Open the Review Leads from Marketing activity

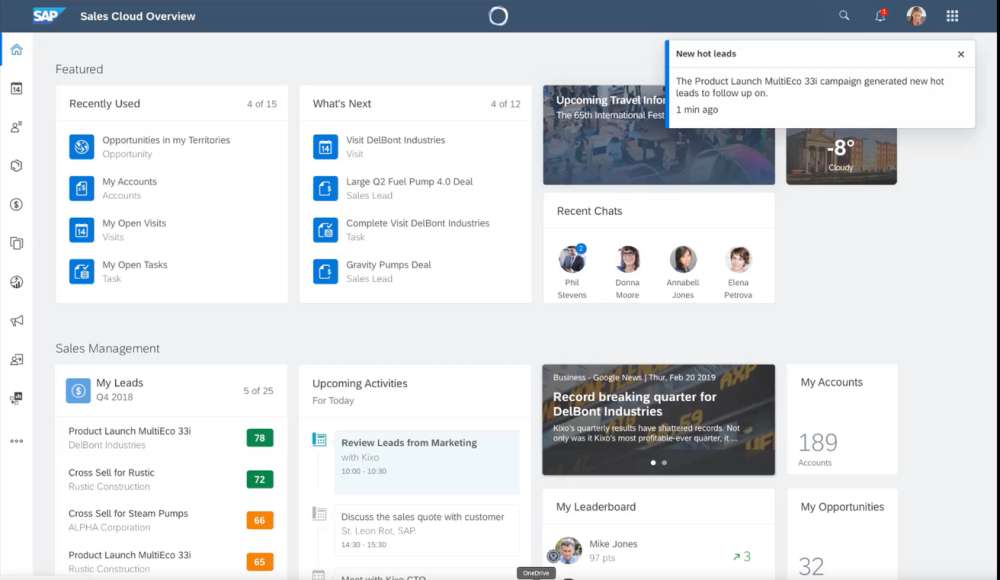[x=427, y=462]
